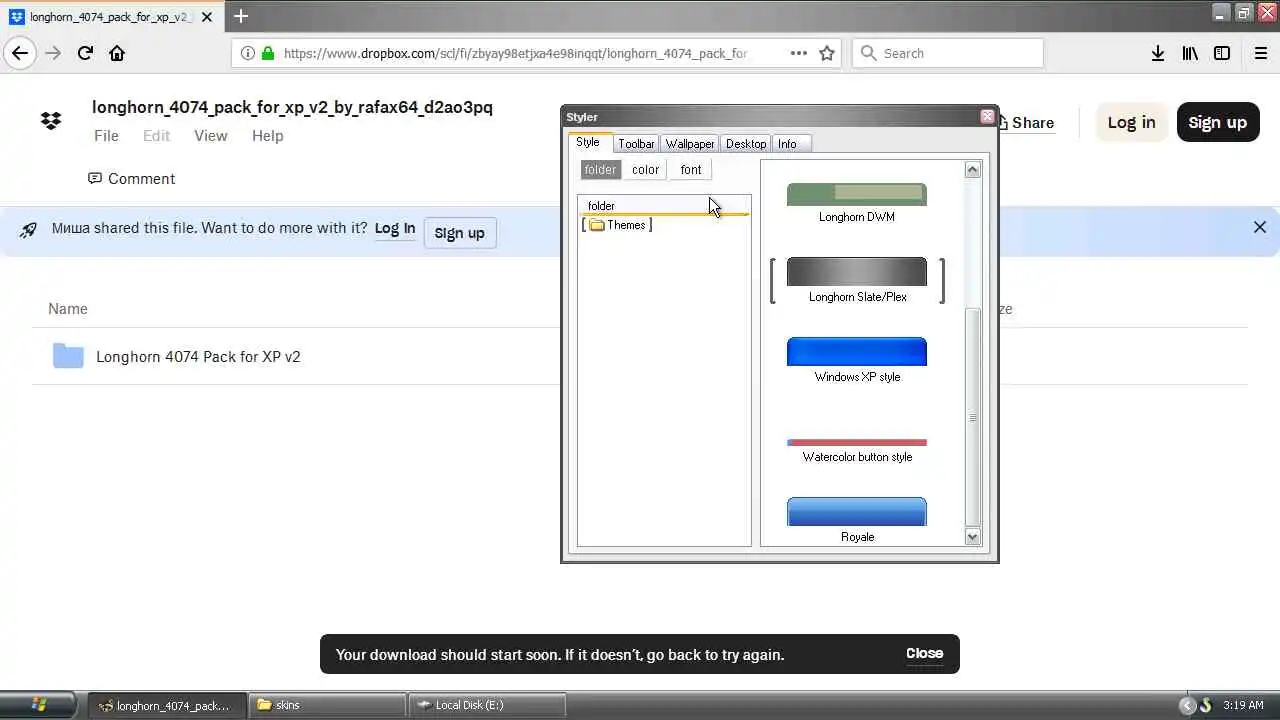Image resolution: width=1280 pixels, height=720 pixels.
Task: Click the Dropbox tab favicon
Action: tap(17, 17)
